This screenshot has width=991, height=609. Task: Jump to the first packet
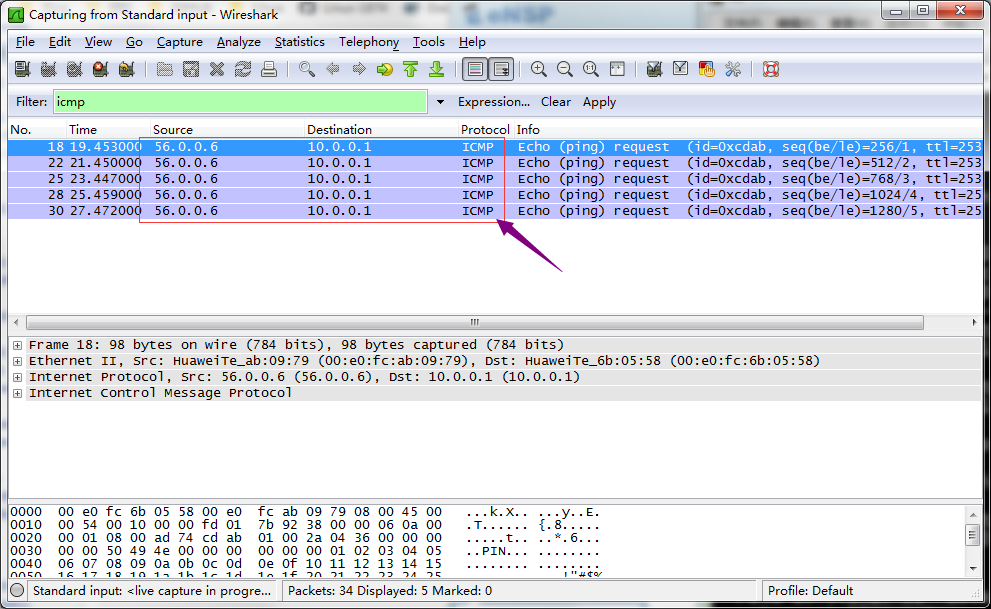tap(410, 69)
